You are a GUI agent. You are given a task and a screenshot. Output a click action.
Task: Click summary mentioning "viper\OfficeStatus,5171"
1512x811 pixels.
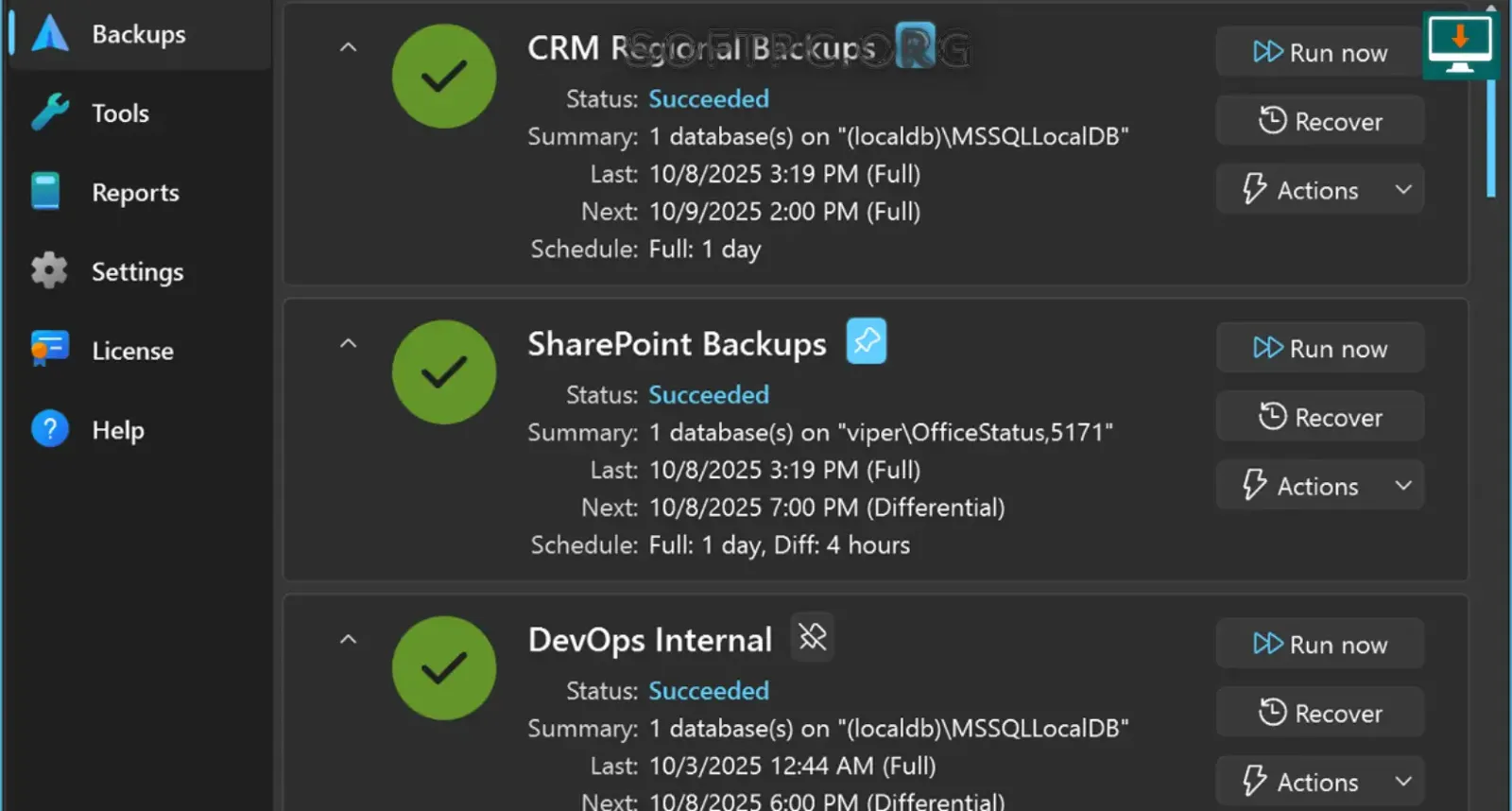tap(881, 433)
